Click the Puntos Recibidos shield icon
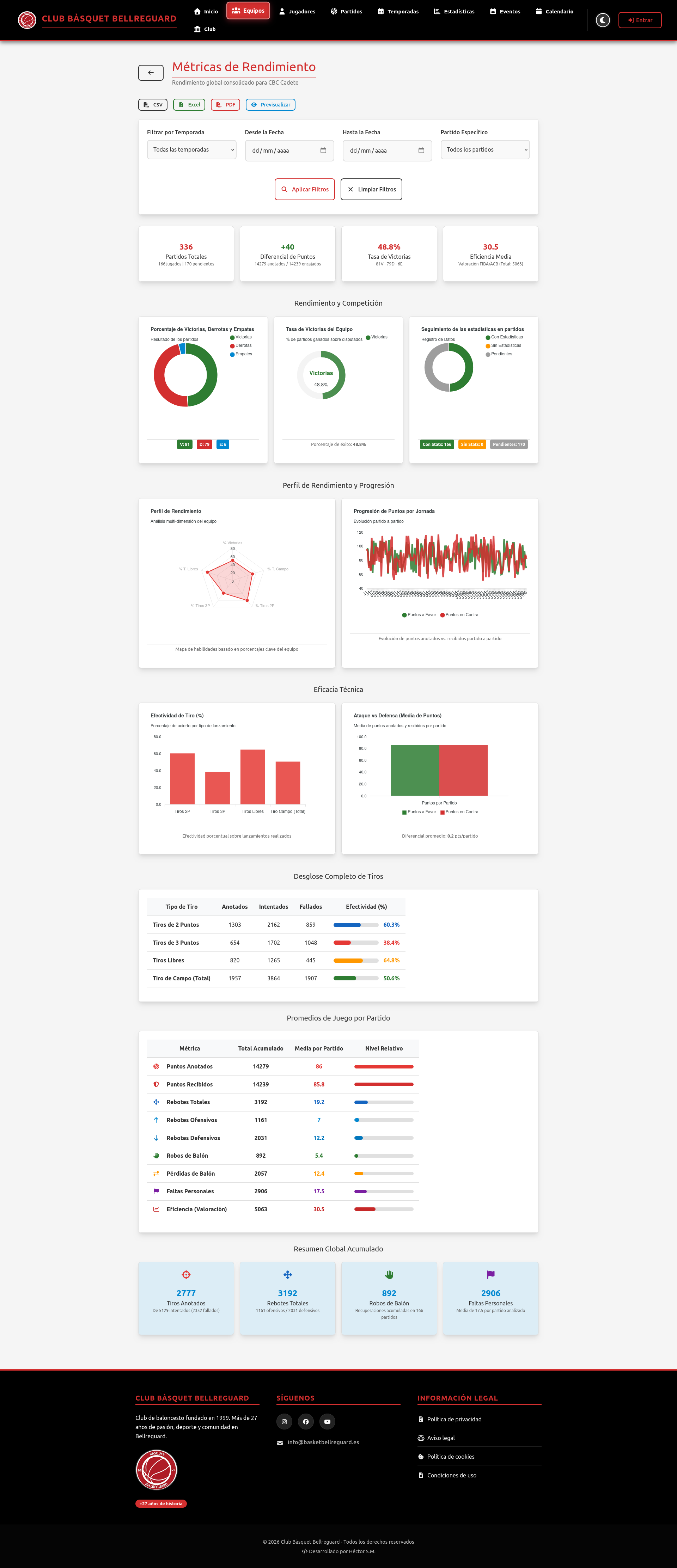The image size is (677, 1568). (156, 1085)
